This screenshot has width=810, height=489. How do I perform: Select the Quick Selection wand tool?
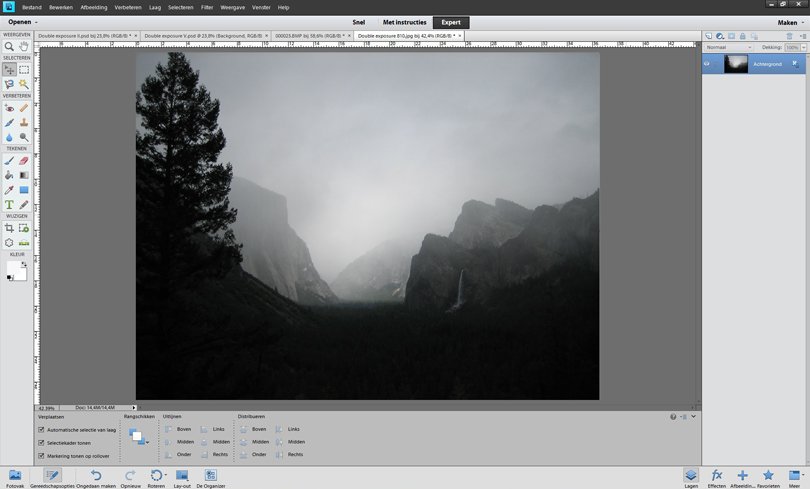(x=24, y=84)
